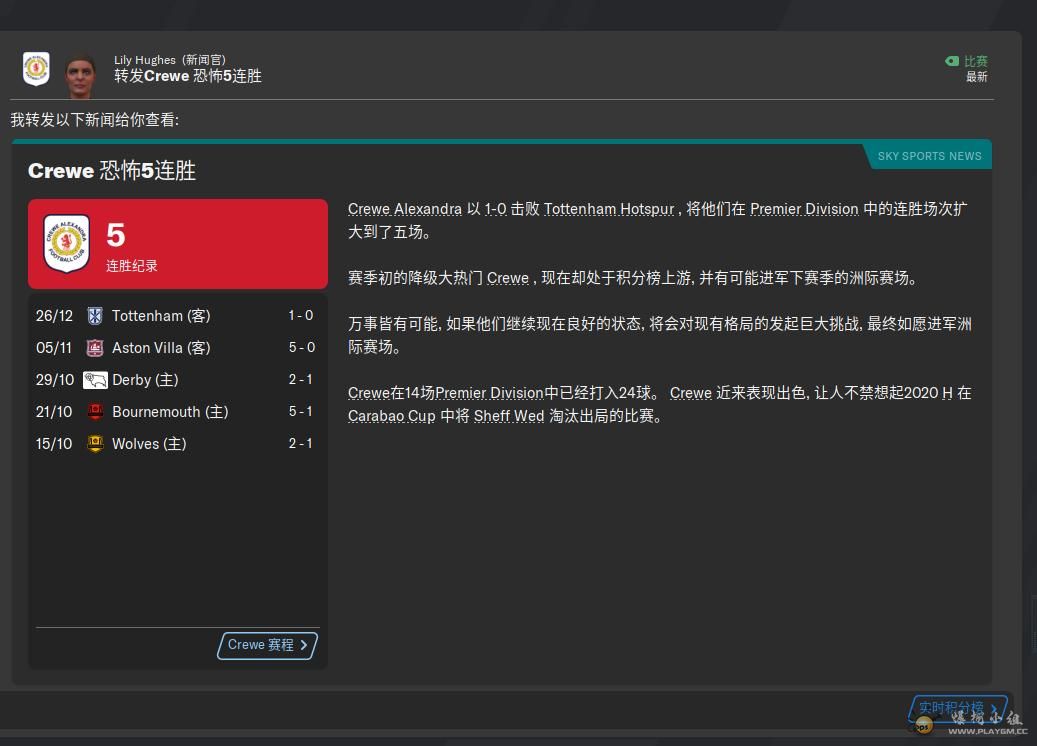Viewport: 1037px width, 746px height.
Task: Open the Crewe link in the relegation-favourites paragraph
Action: click(508, 278)
